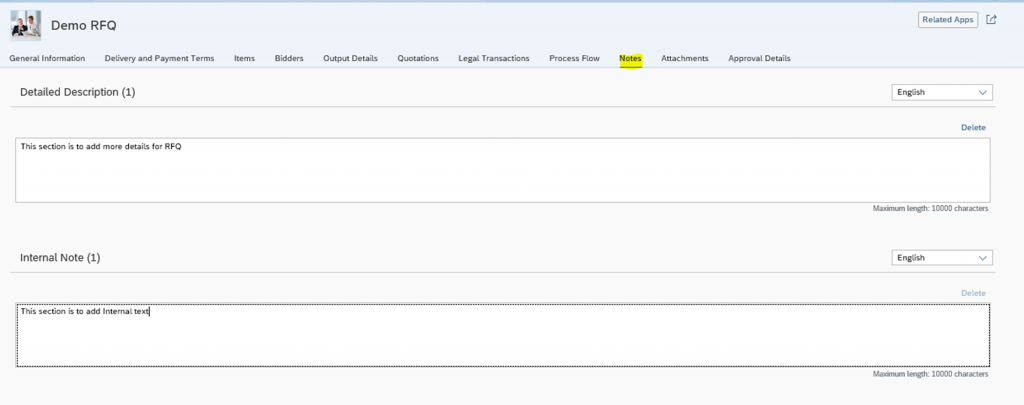Screen dimensions: 1024x405
Task: Go to the Items tab
Action: pyautogui.click(x=244, y=58)
